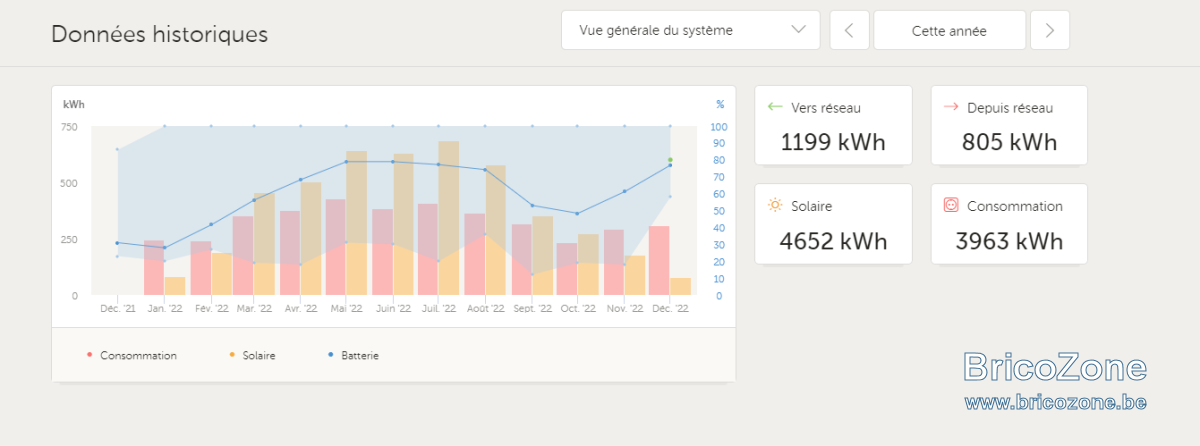Select the Juil. '22 solar bar
The width and height of the screenshot is (1200, 446).
pos(449,217)
